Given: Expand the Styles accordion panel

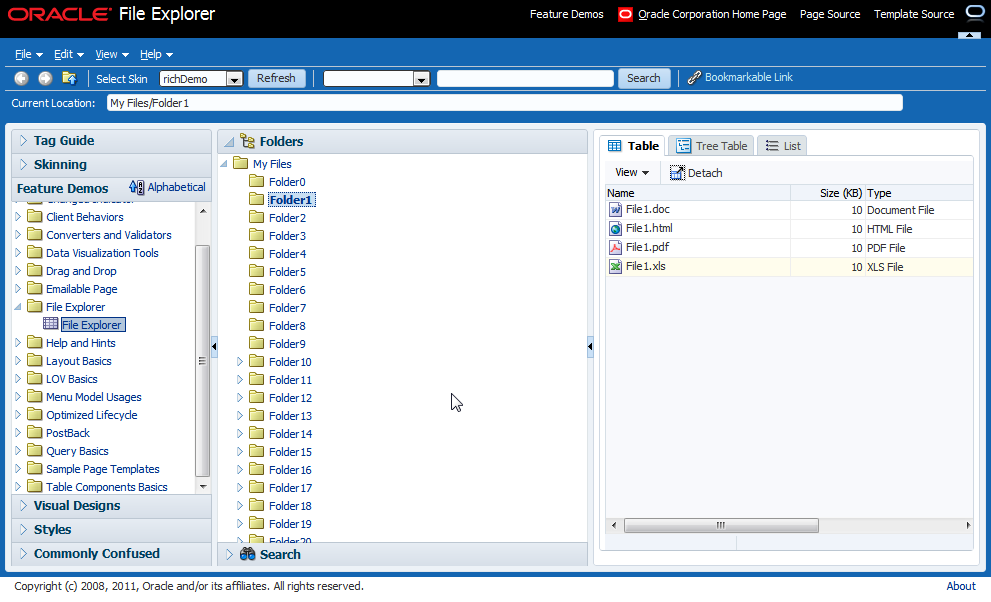Looking at the screenshot, I should 23,529.
